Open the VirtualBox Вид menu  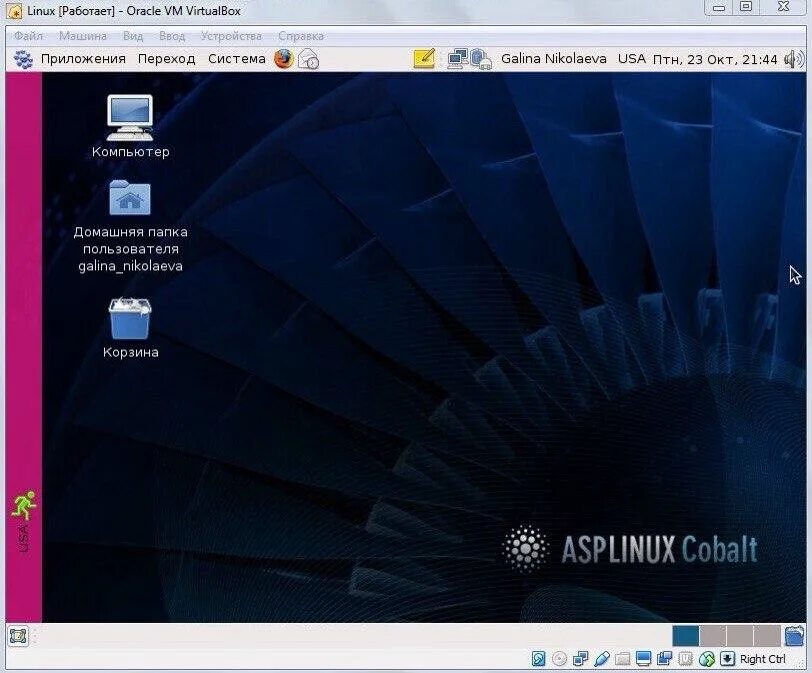coord(133,36)
